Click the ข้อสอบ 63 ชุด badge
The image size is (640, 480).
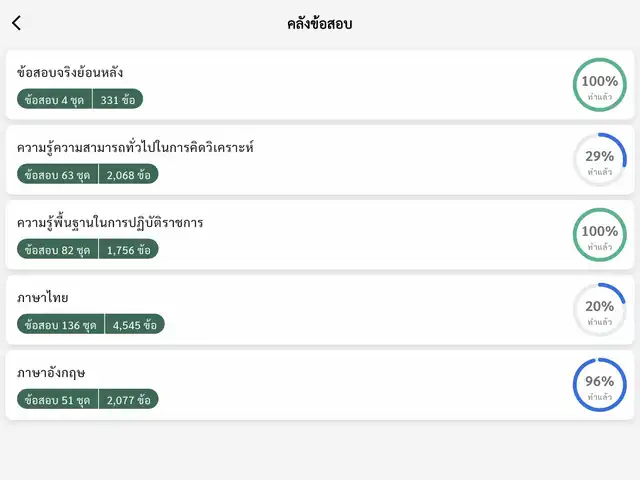(x=58, y=174)
